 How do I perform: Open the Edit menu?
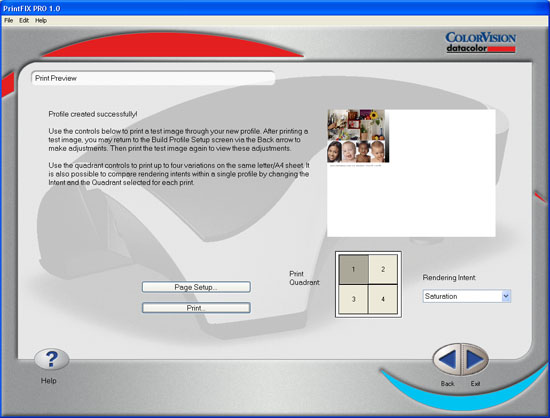(24, 20)
